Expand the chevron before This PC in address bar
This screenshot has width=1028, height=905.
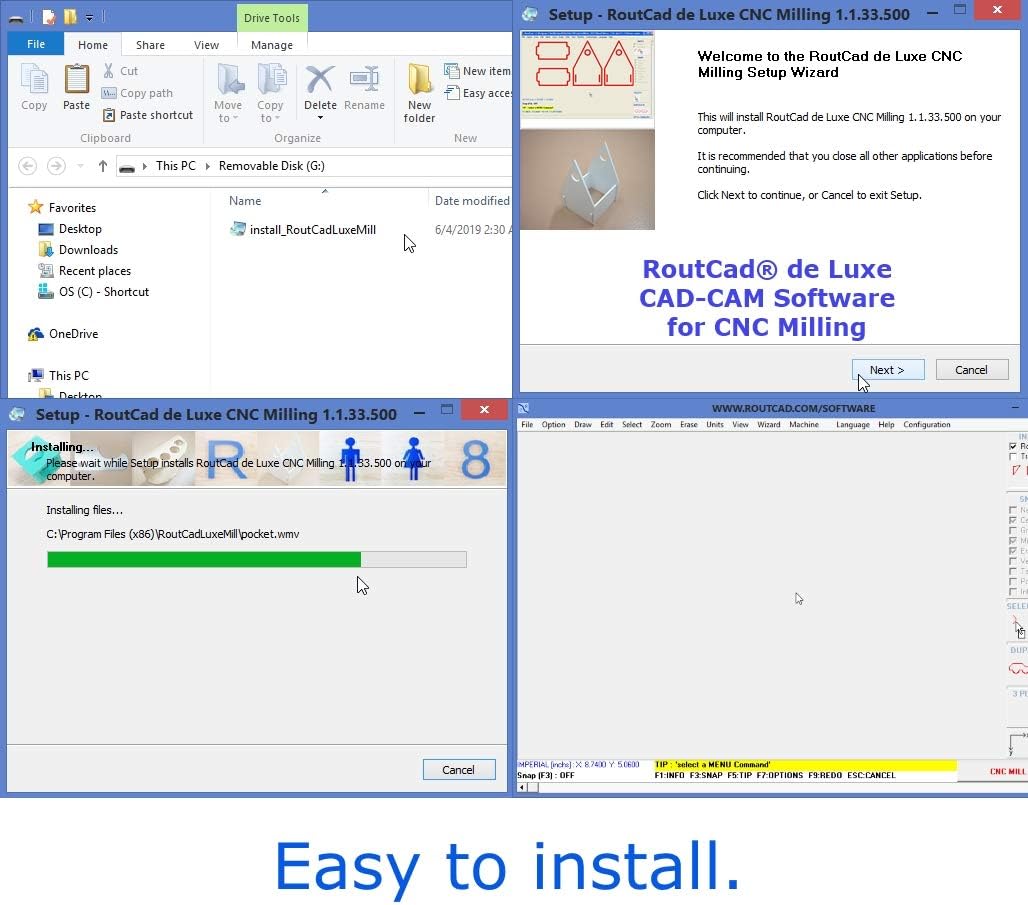coord(145,166)
